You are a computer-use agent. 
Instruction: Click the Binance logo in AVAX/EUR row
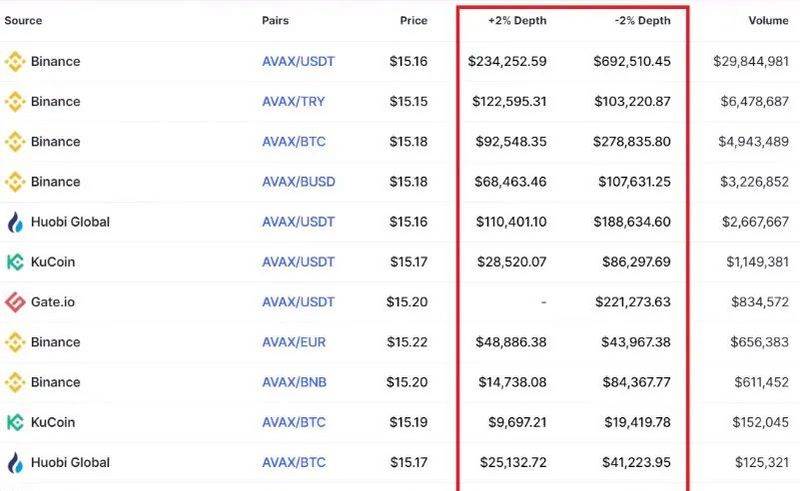point(15,342)
